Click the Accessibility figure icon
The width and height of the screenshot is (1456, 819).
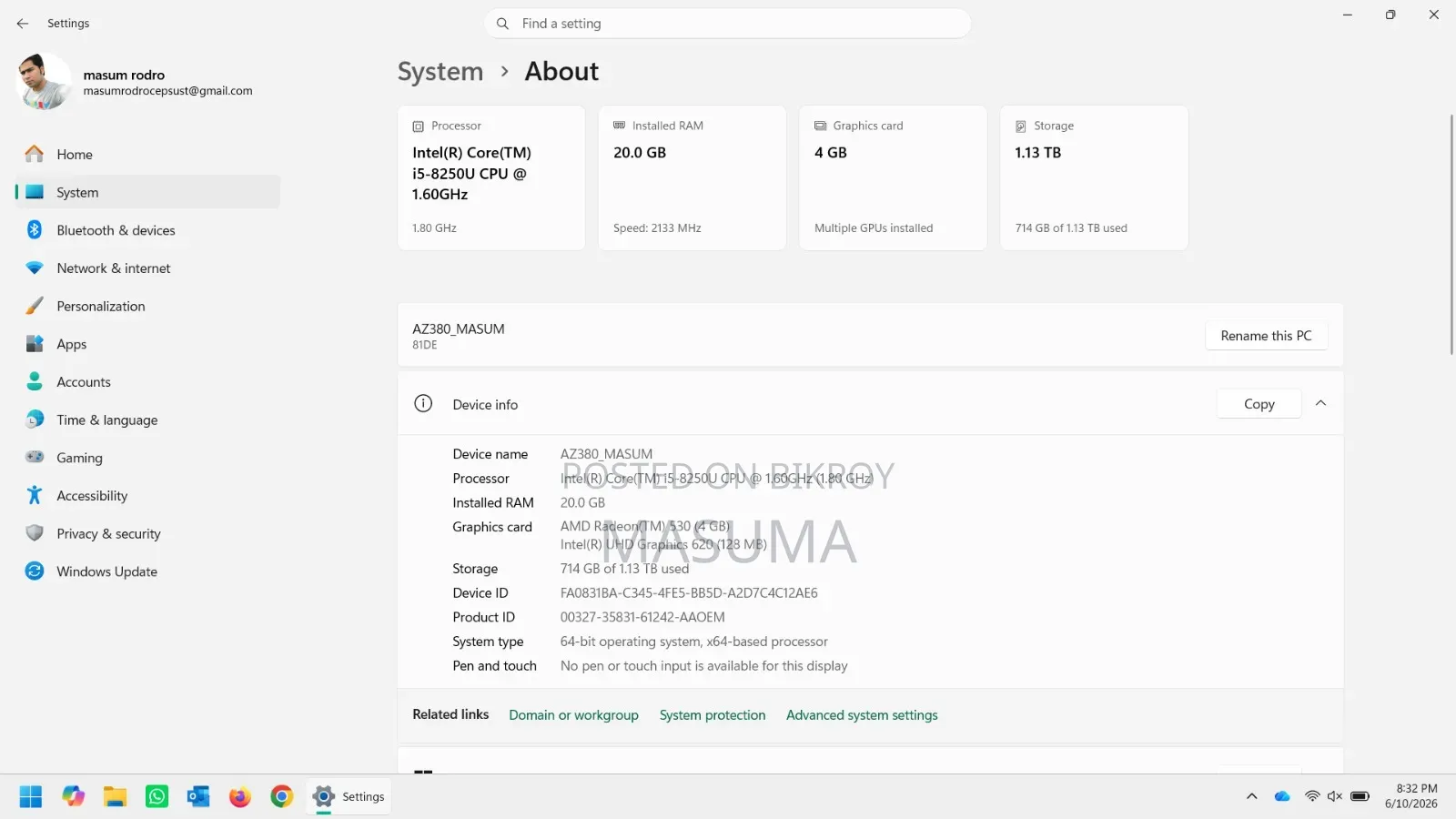[x=35, y=496]
